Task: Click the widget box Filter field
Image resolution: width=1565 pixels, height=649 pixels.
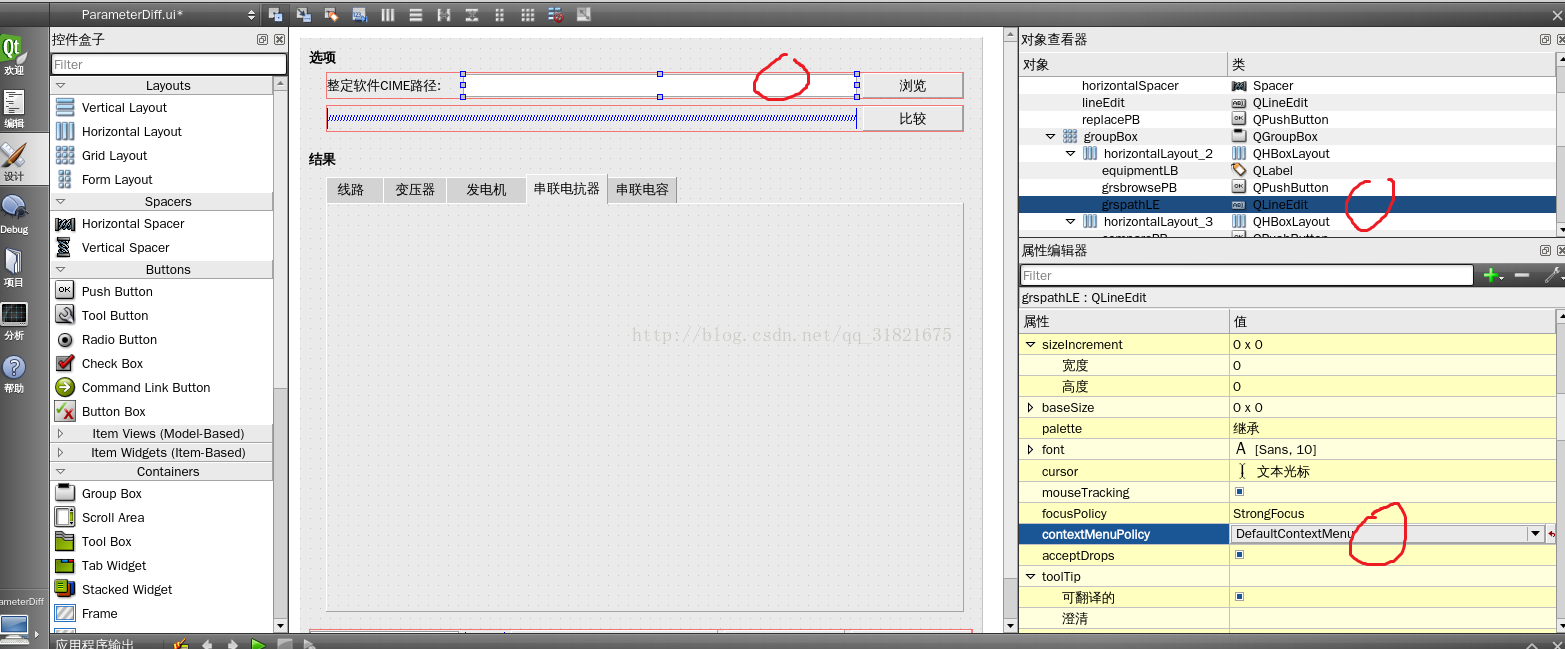Action: (x=169, y=64)
